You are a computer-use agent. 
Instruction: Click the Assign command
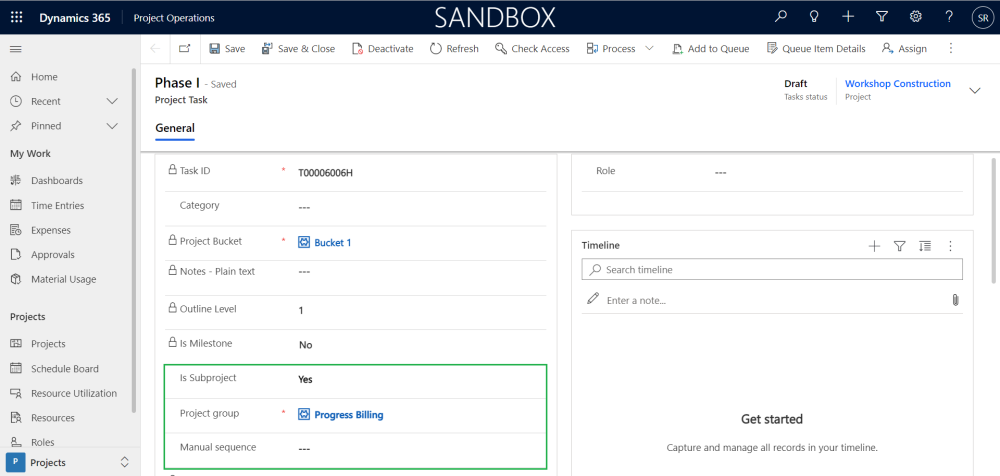(904, 48)
